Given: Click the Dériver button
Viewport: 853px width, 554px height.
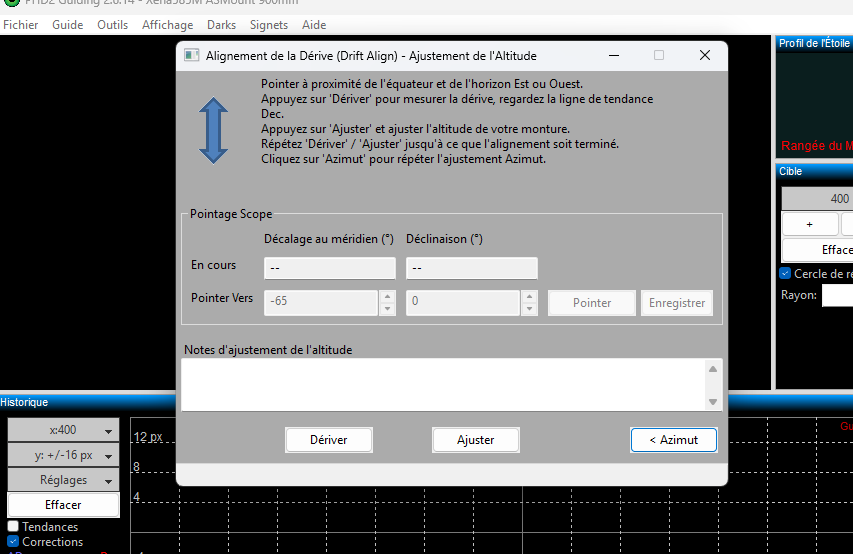Looking at the screenshot, I should click(x=329, y=440).
